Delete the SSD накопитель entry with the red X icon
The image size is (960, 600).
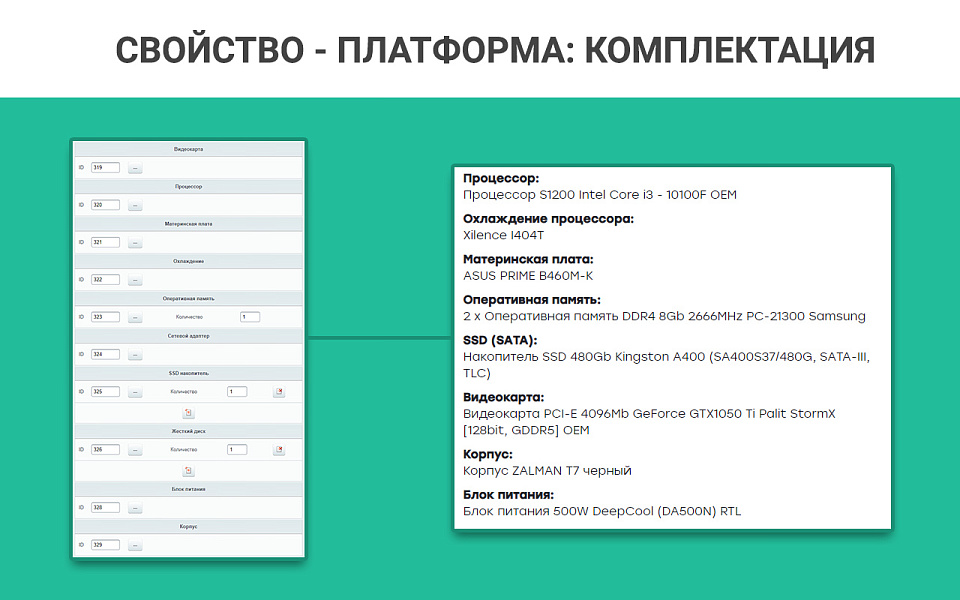click(x=278, y=392)
